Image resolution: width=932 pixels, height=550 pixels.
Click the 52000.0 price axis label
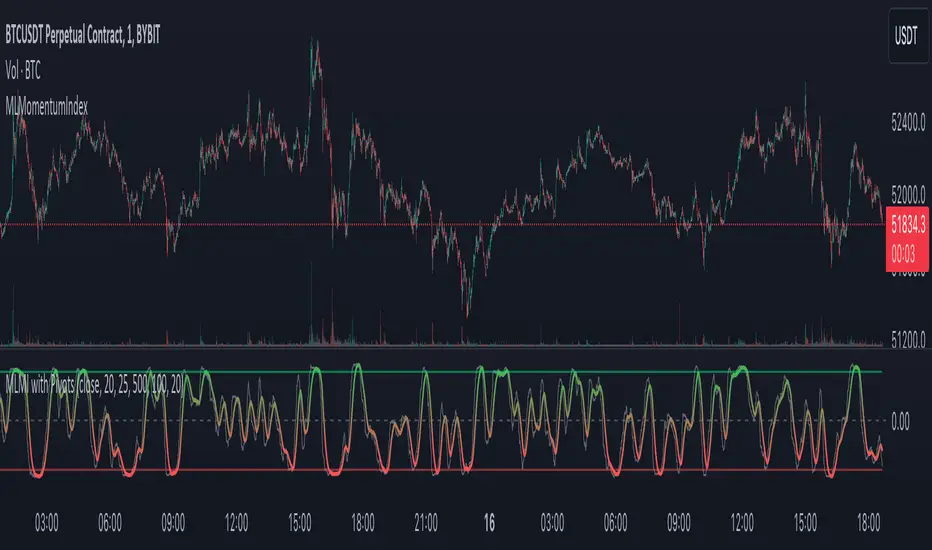click(908, 194)
